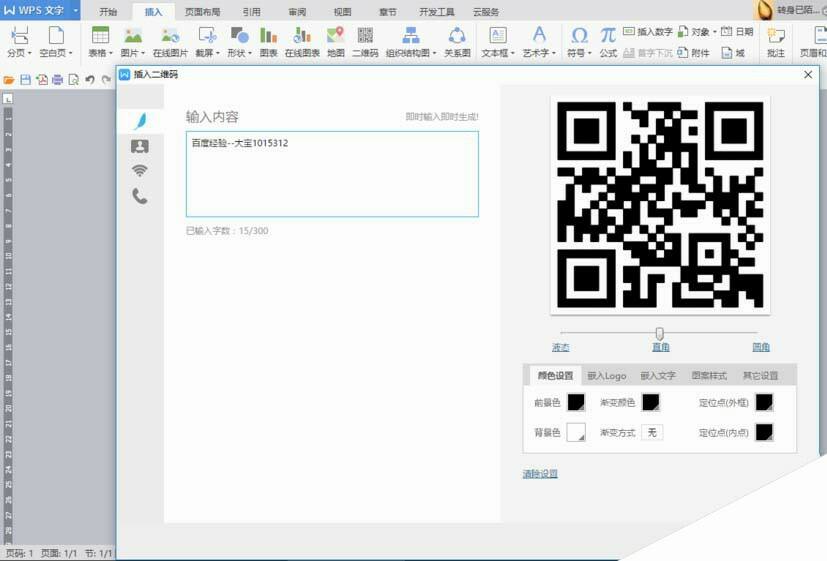Expand the 表格 dropdown arrow
Image resolution: width=827 pixels, height=561 pixels.
tap(111, 53)
